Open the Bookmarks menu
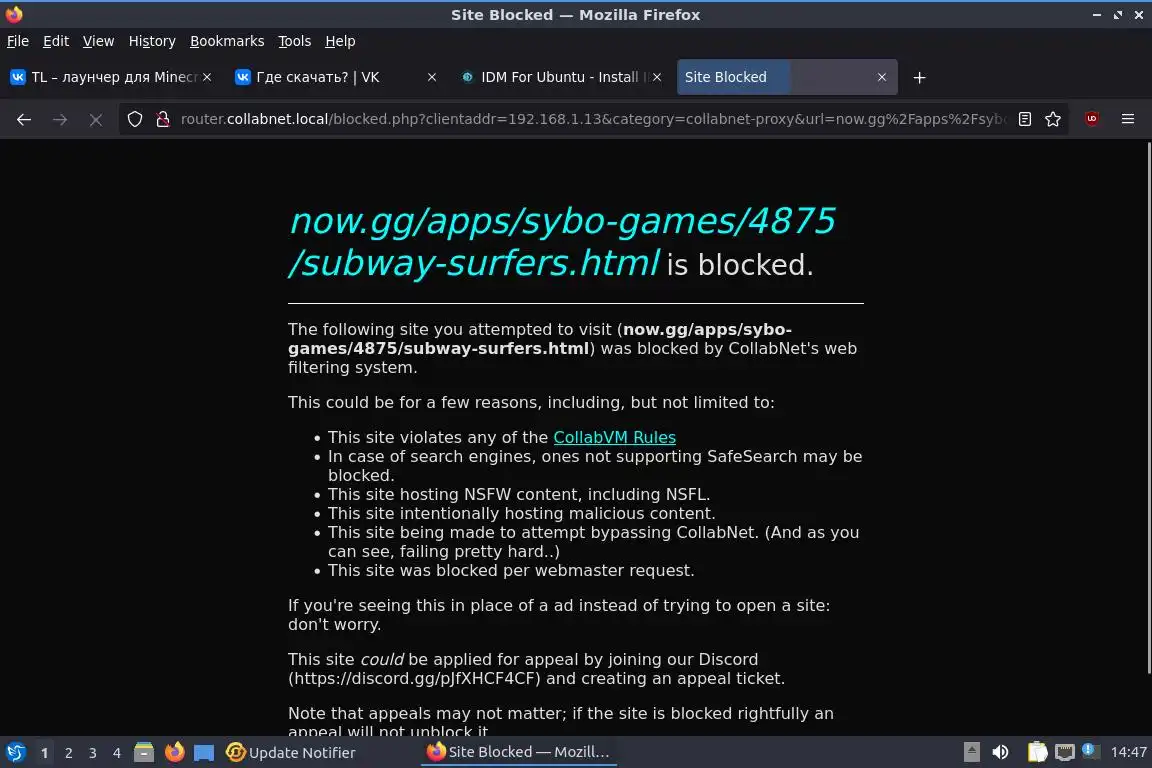Viewport: 1152px width, 768px height. [227, 41]
